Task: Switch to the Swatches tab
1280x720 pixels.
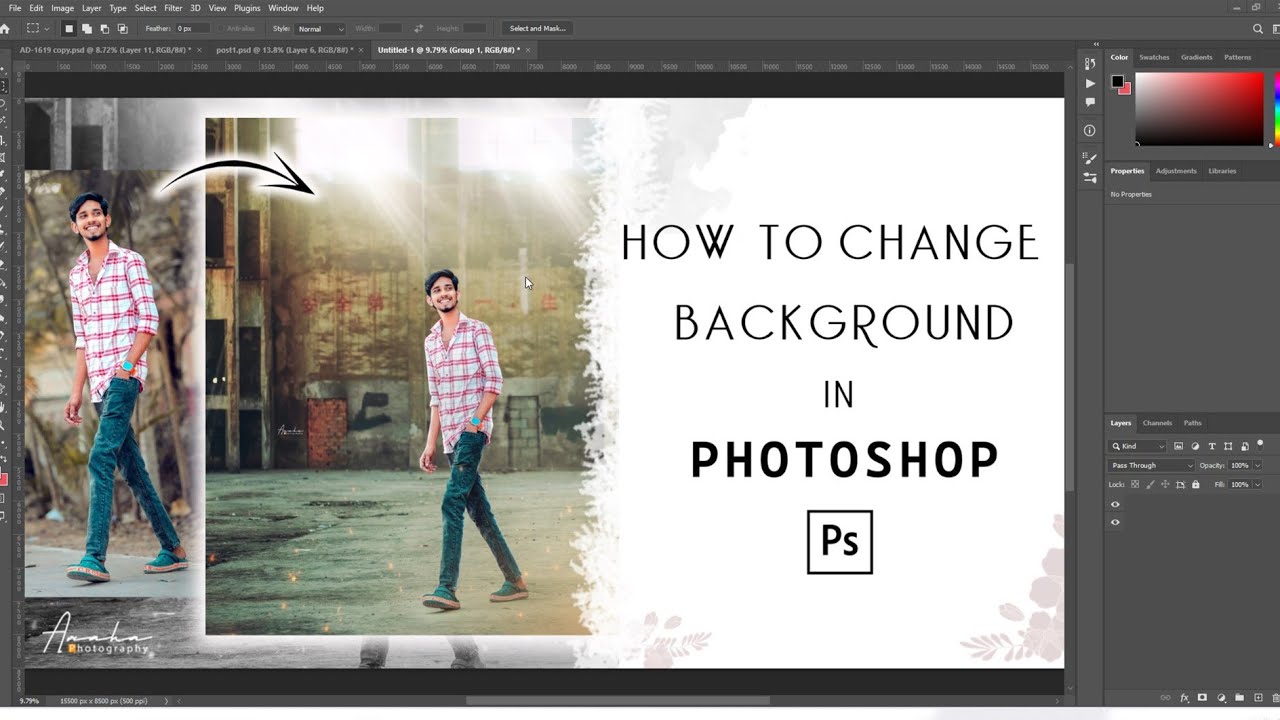Action: [1154, 57]
